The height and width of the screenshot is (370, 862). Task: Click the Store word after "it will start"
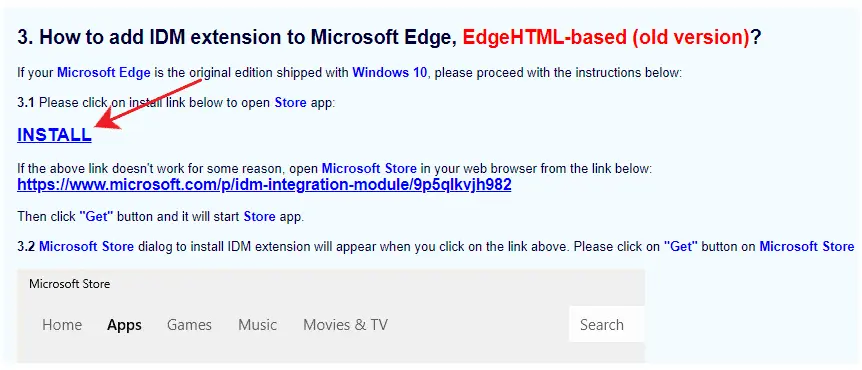pyautogui.click(x=259, y=217)
